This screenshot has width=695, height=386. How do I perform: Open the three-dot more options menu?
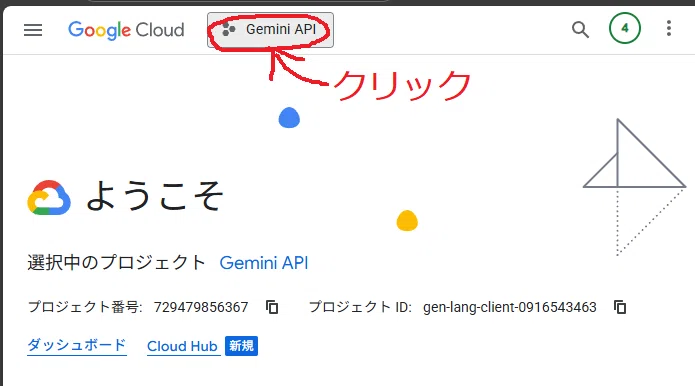pos(669,28)
